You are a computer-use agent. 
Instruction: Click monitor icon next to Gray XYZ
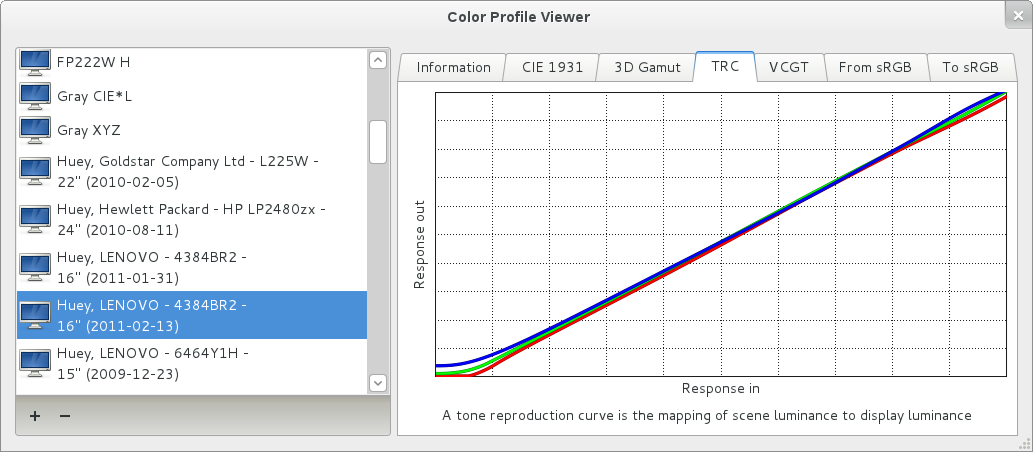click(x=35, y=130)
